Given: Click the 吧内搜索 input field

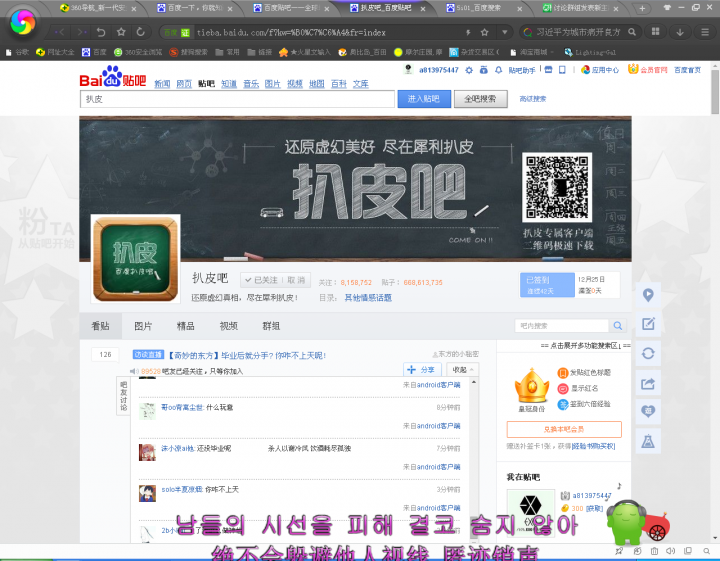Looking at the screenshot, I should point(561,325).
